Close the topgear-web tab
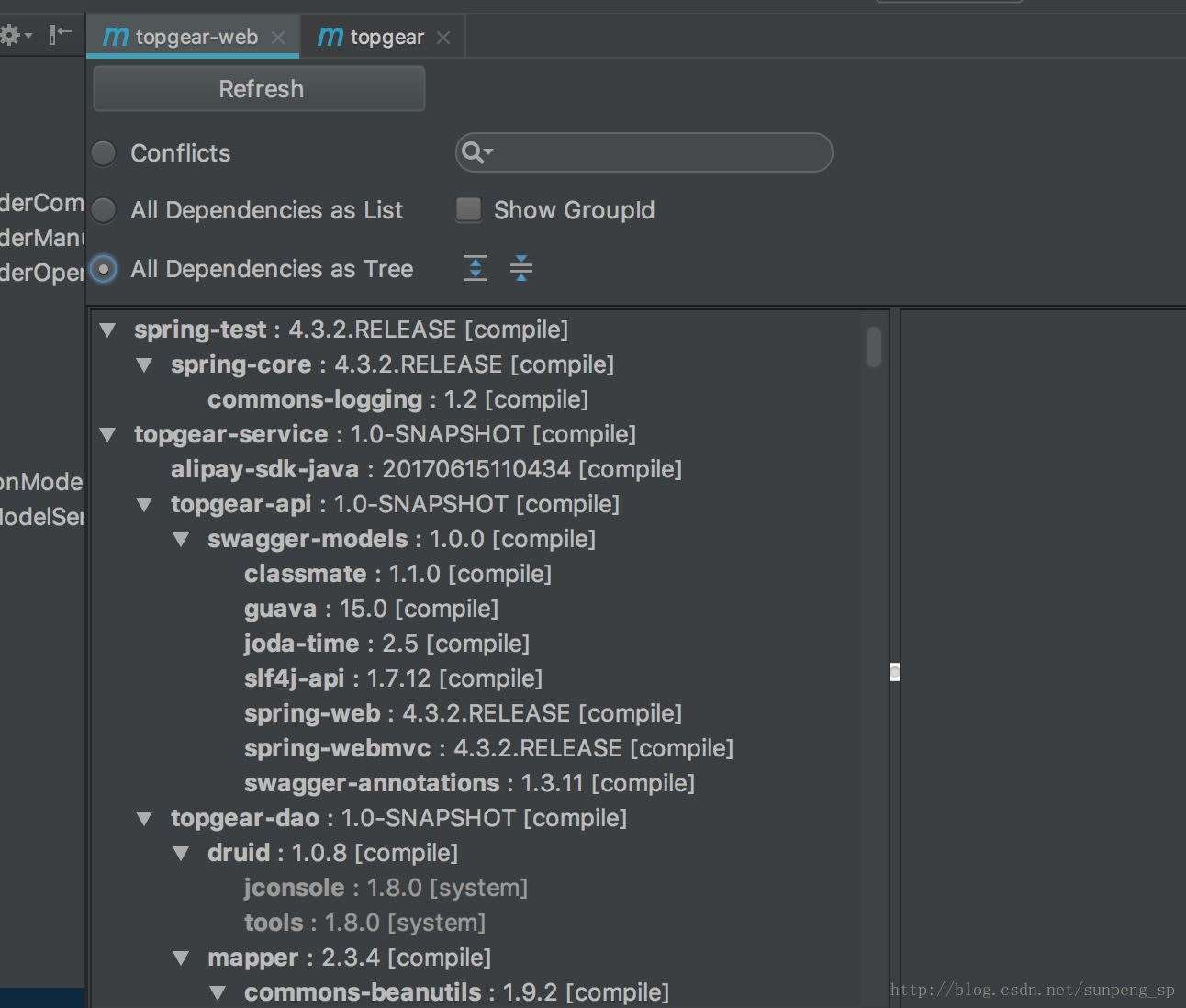This screenshot has height=1008, width=1186. 278,38
